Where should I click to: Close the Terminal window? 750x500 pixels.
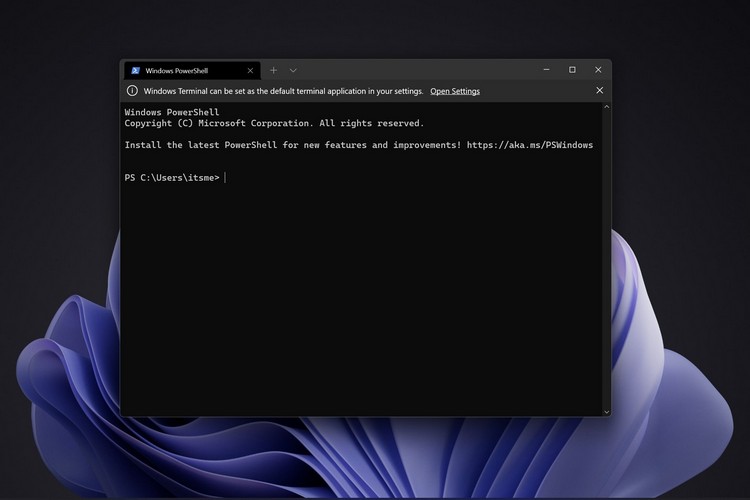pos(598,70)
